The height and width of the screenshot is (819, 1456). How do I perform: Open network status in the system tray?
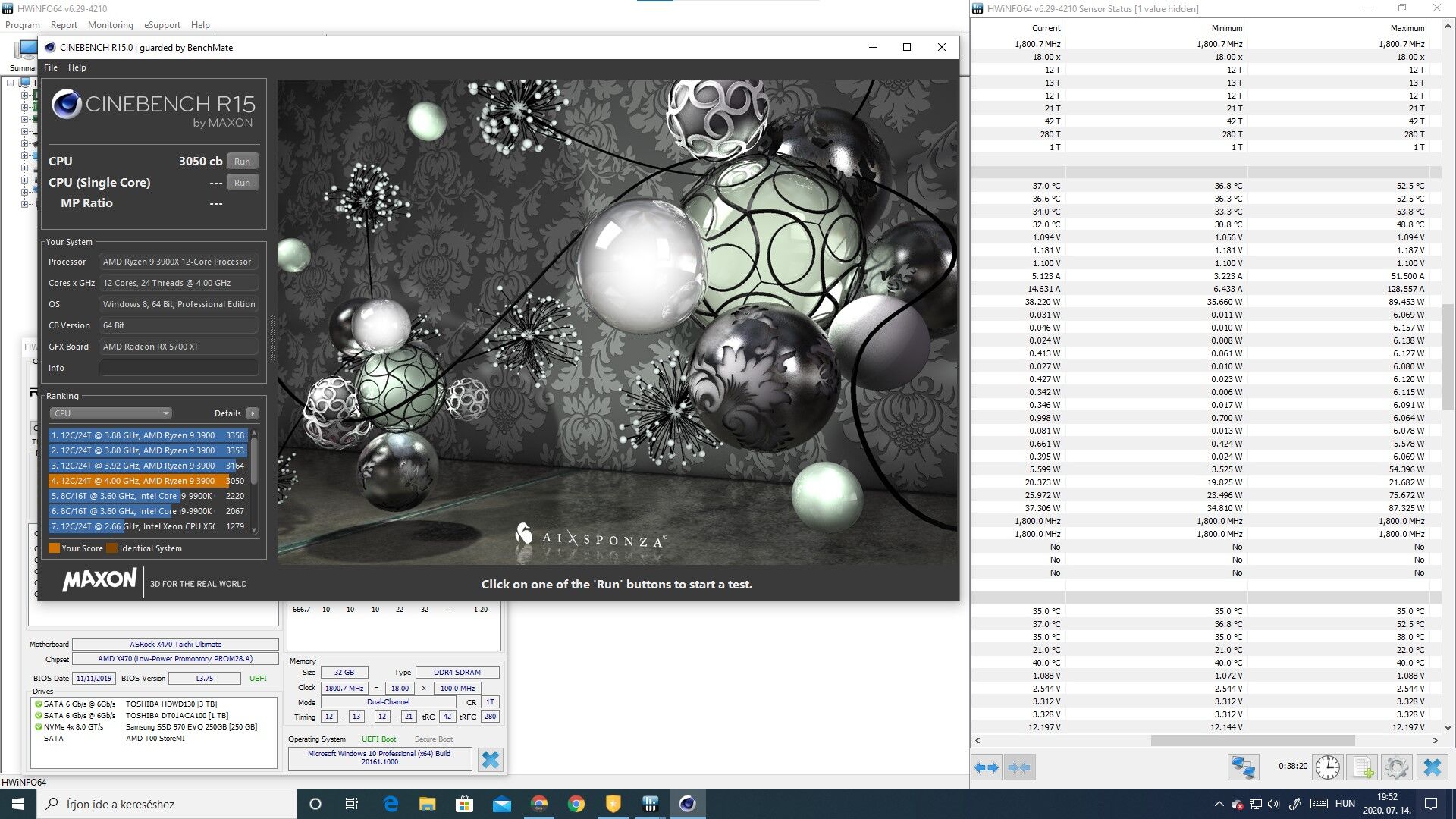coord(1256,804)
